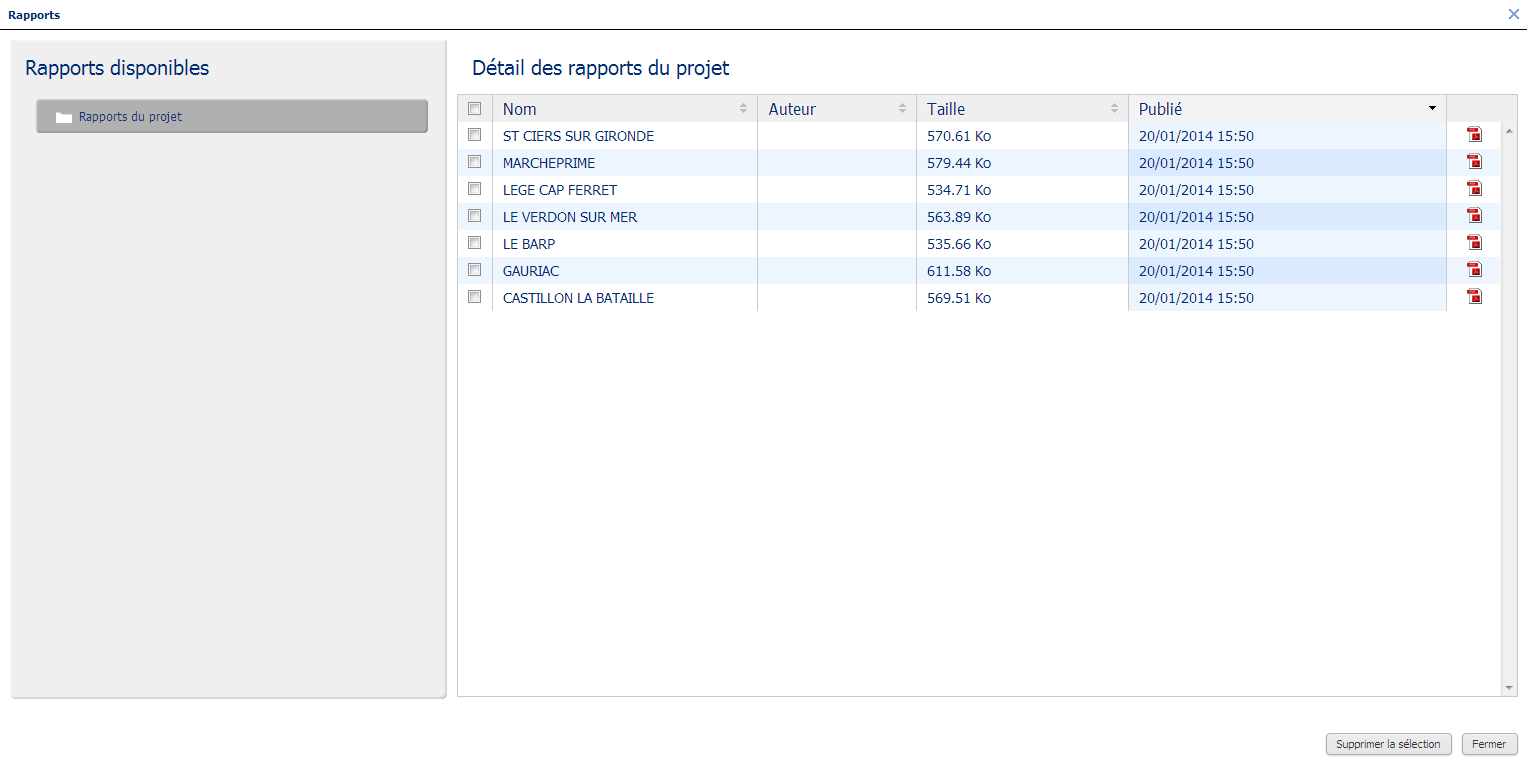
Task: Select the Rapports du projet folder item
Action: point(232,116)
